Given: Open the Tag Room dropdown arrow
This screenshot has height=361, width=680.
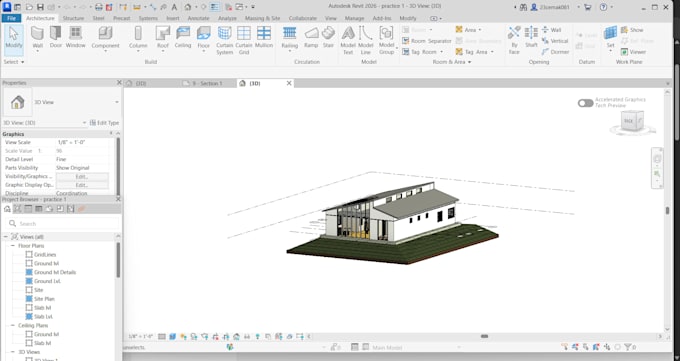Looking at the screenshot, I should [x=441, y=52].
